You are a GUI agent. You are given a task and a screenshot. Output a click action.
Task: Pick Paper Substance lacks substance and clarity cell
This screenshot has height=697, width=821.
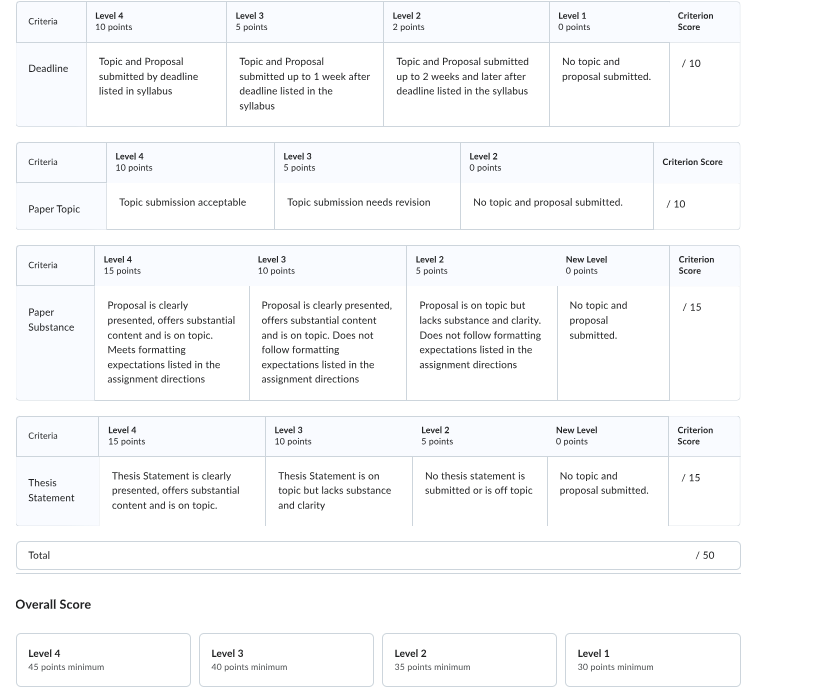[x=482, y=343]
